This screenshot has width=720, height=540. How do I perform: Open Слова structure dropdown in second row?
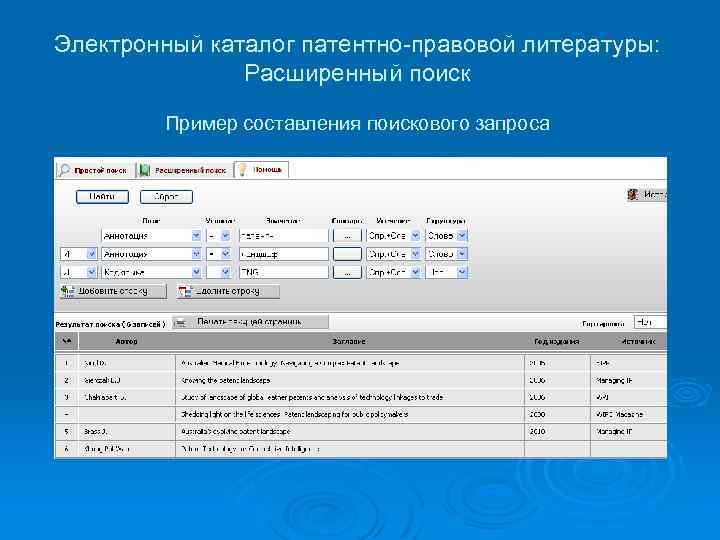point(446,254)
